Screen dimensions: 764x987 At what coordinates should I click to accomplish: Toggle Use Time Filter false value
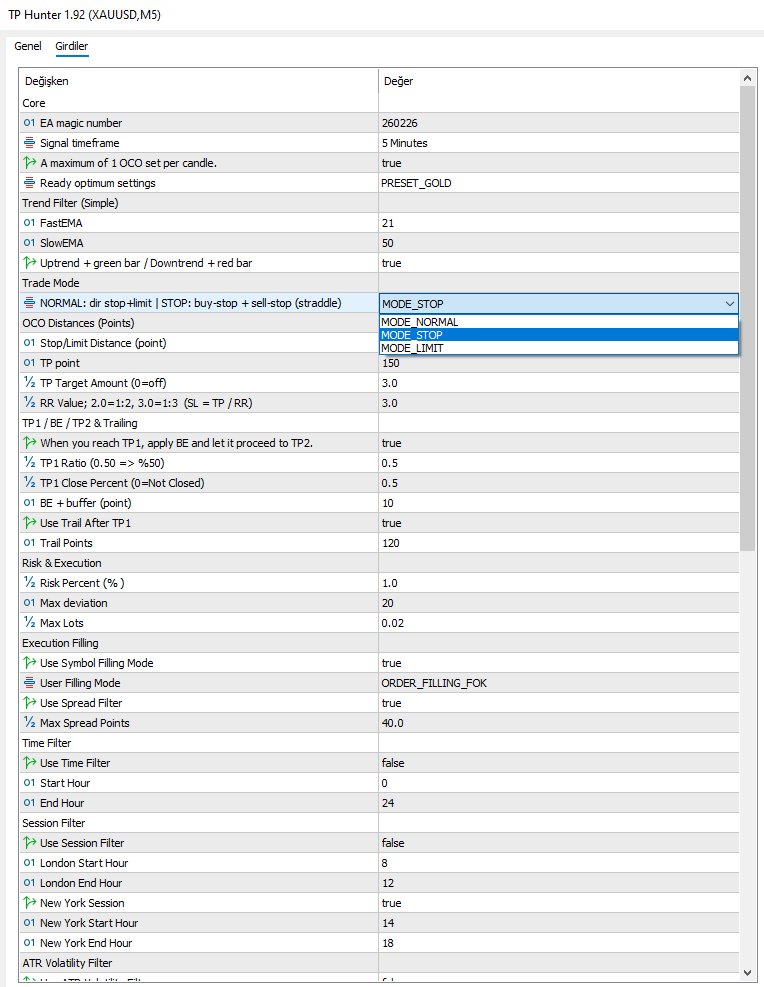[x=559, y=763]
